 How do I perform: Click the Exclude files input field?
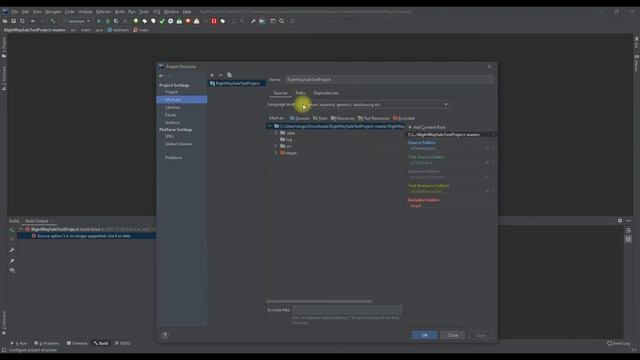(x=347, y=310)
